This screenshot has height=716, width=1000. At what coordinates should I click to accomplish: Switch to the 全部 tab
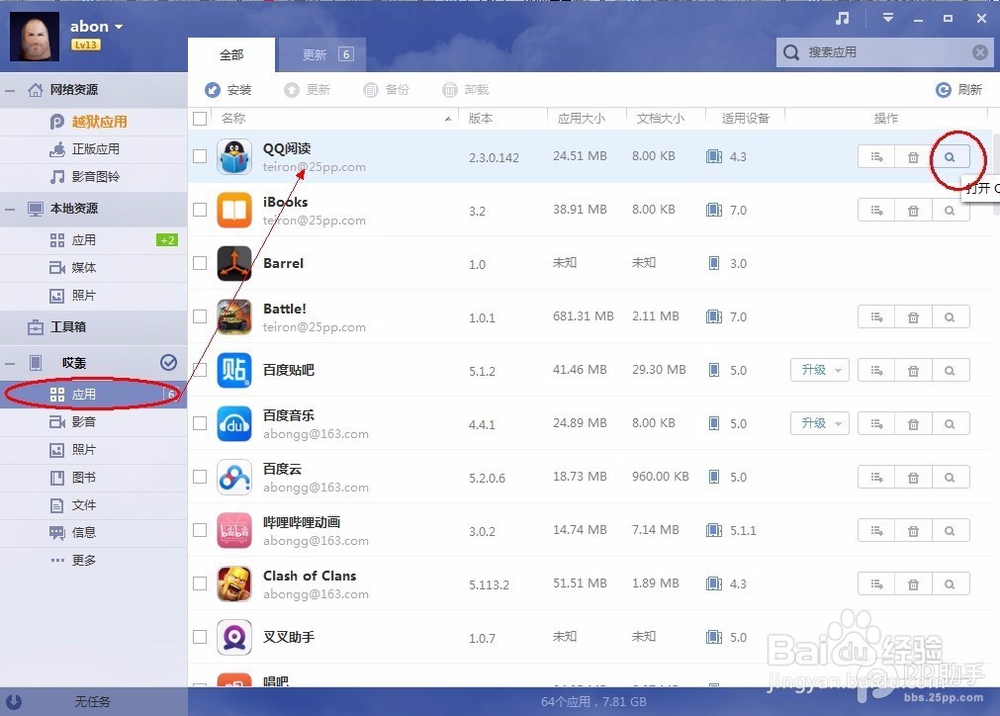(232, 55)
